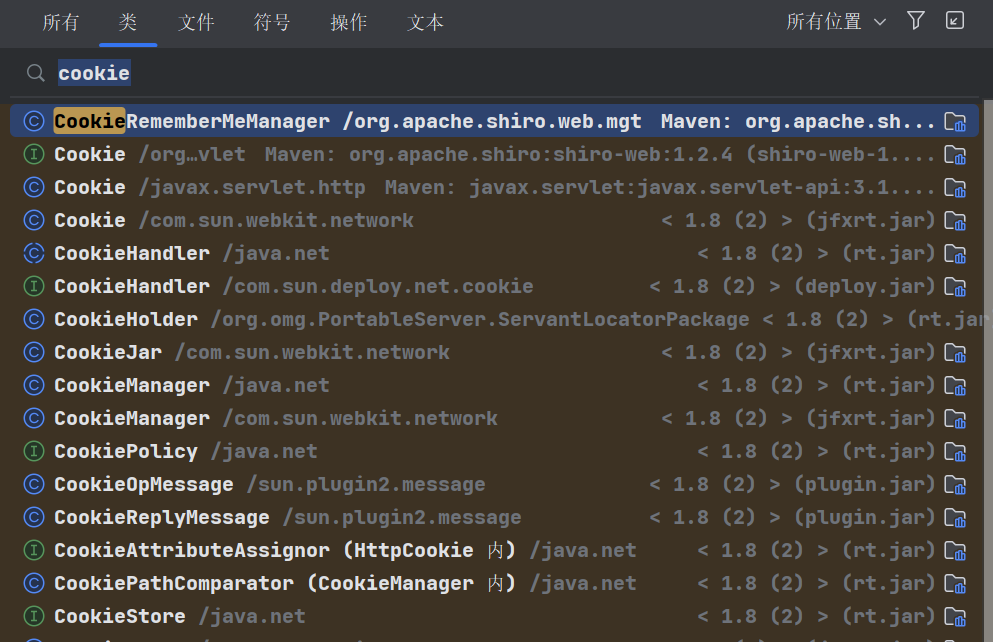Click the interface icon next to CookiePolicy
This screenshot has height=642, width=993.
(33, 451)
